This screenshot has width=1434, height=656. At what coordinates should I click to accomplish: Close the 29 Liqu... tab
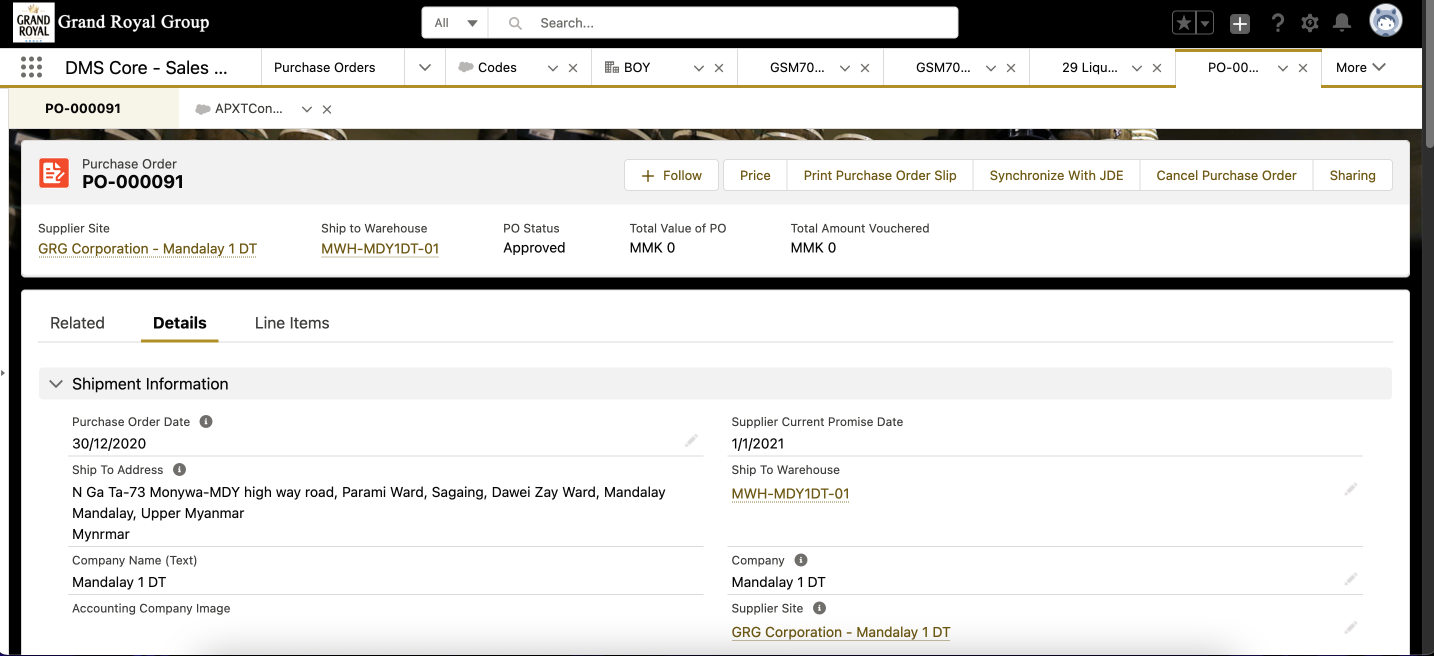pyautogui.click(x=1157, y=68)
